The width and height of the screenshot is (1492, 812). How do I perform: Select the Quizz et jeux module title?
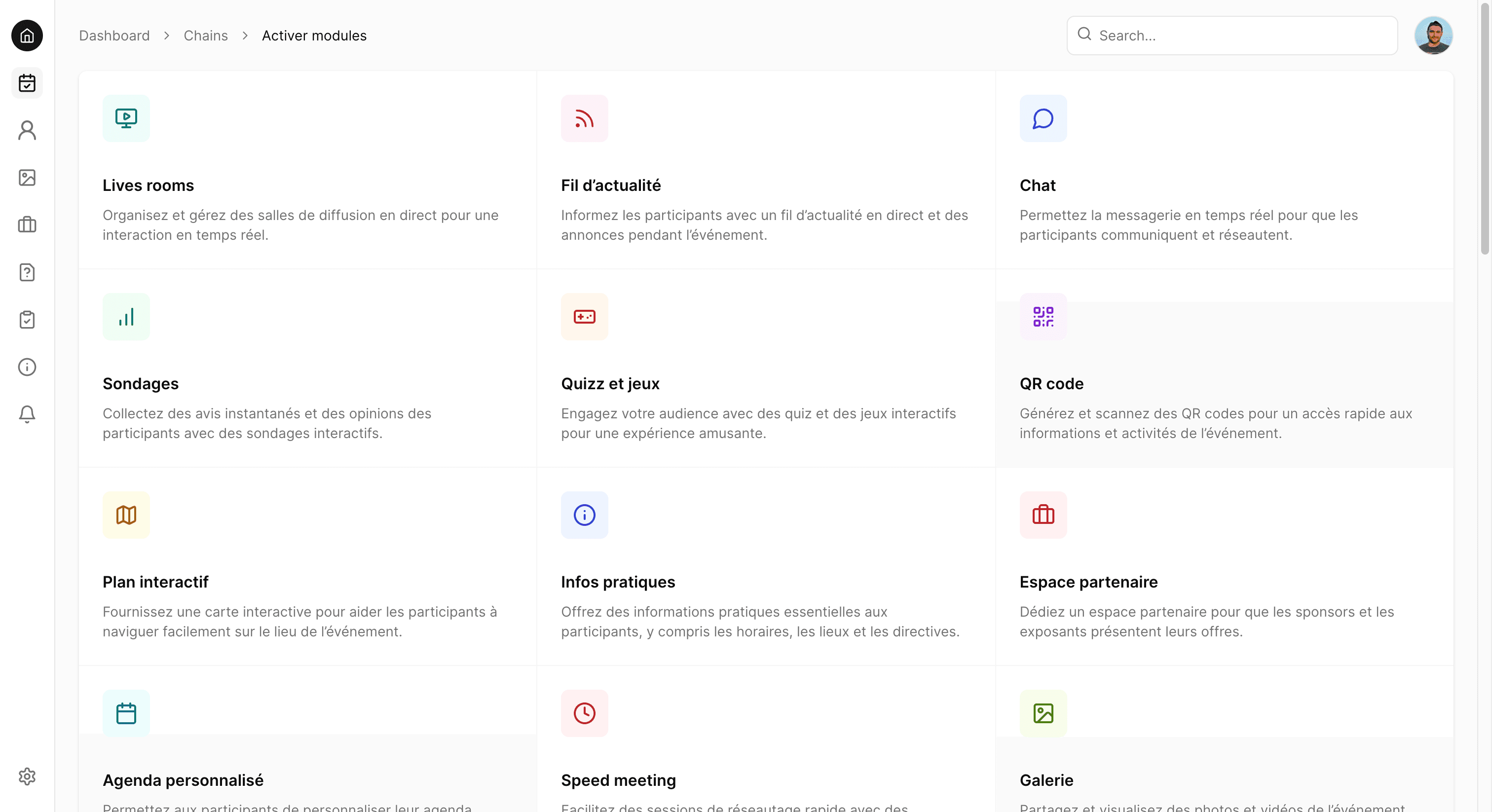(610, 383)
